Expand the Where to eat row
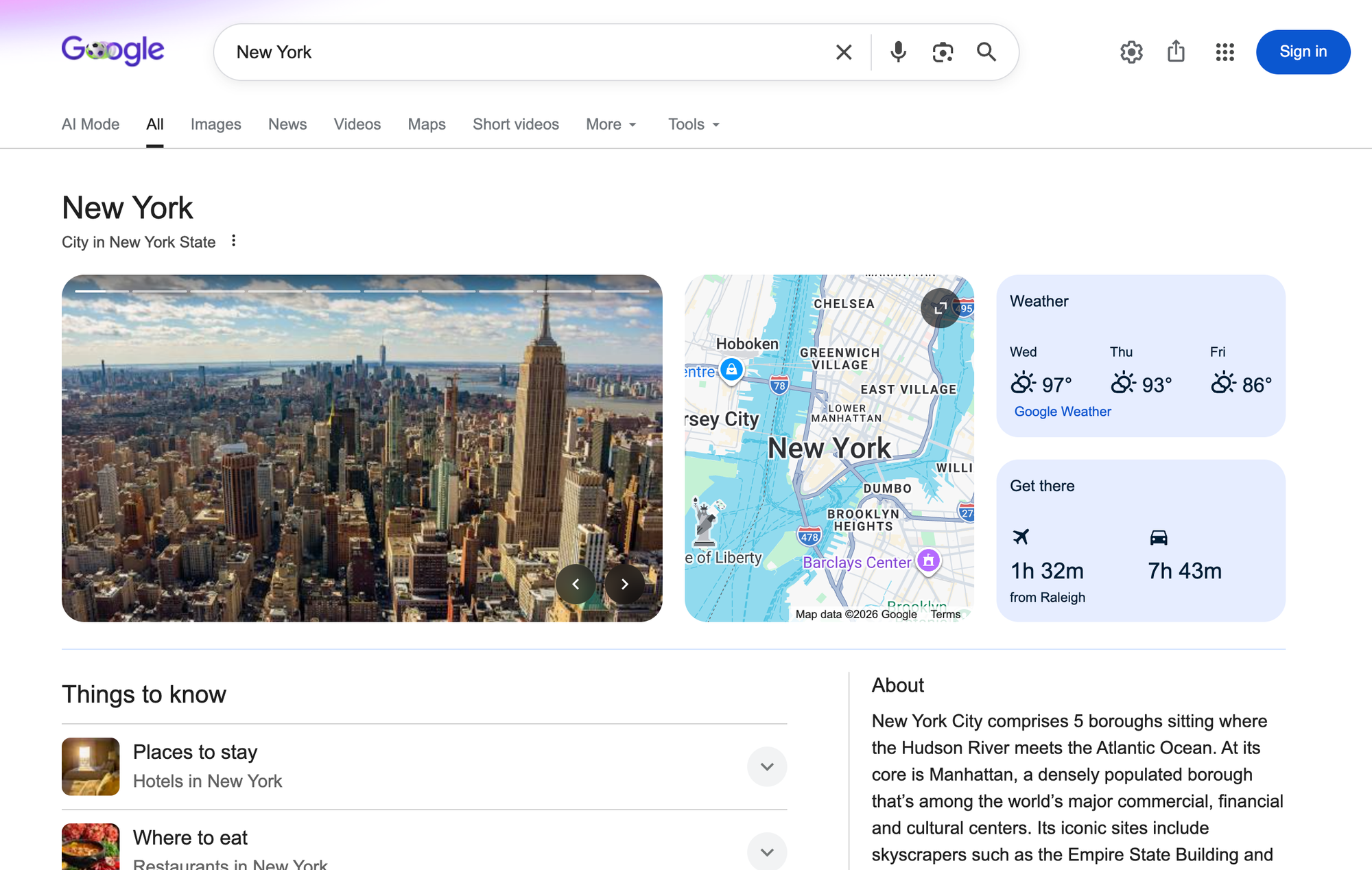Image resolution: width=1372 pixels, height=870 pixels. pyautogui.click(x=767, y=851)
